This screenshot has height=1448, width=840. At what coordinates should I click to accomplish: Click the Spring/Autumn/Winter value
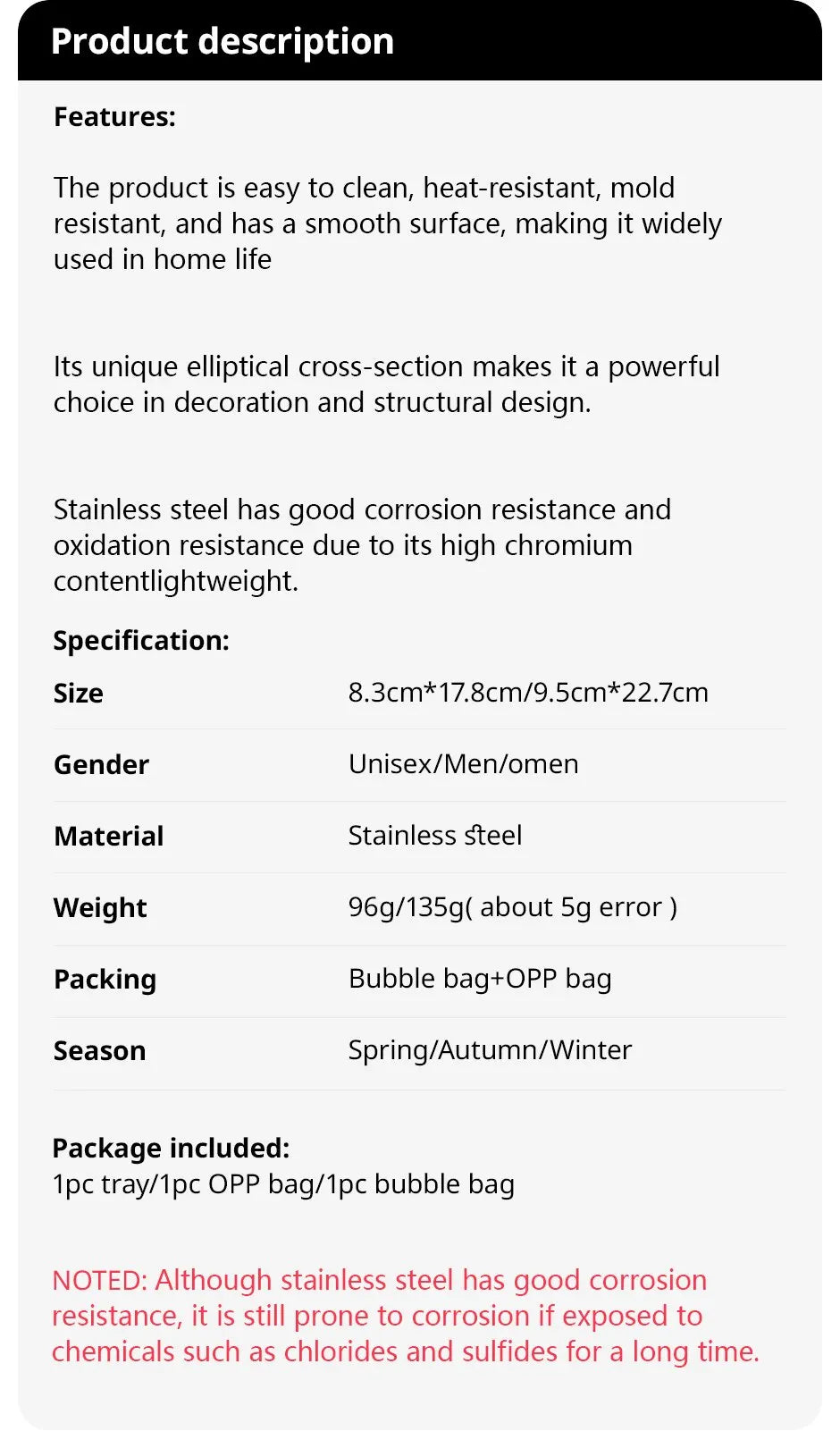(x=490, y=1050)
